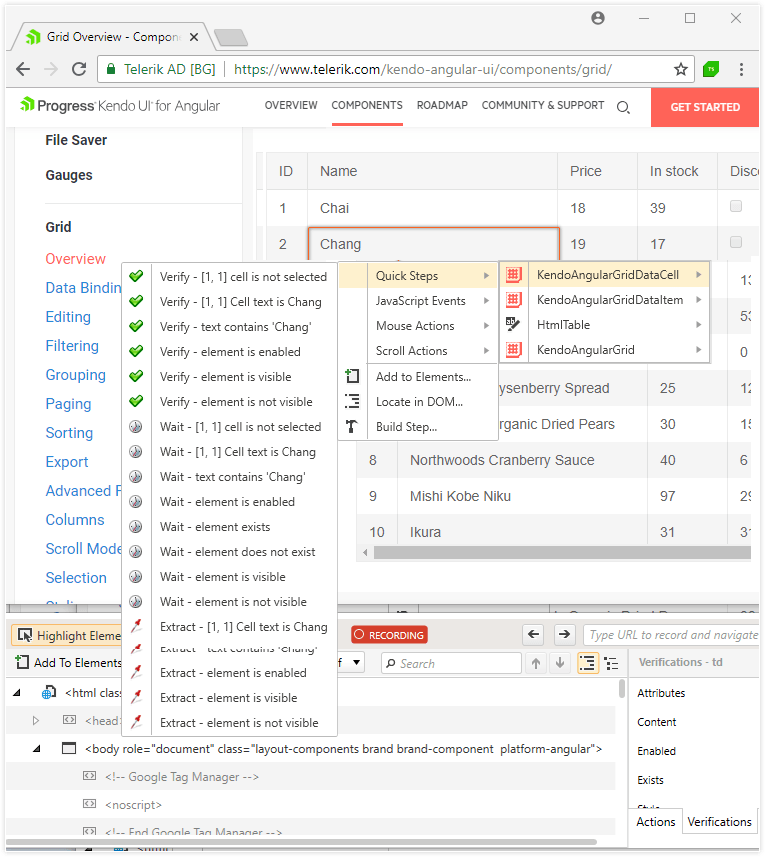Click the KendoAngularGridDataCell grid icon
765x857 pixels.
click(x=514, y=275)
